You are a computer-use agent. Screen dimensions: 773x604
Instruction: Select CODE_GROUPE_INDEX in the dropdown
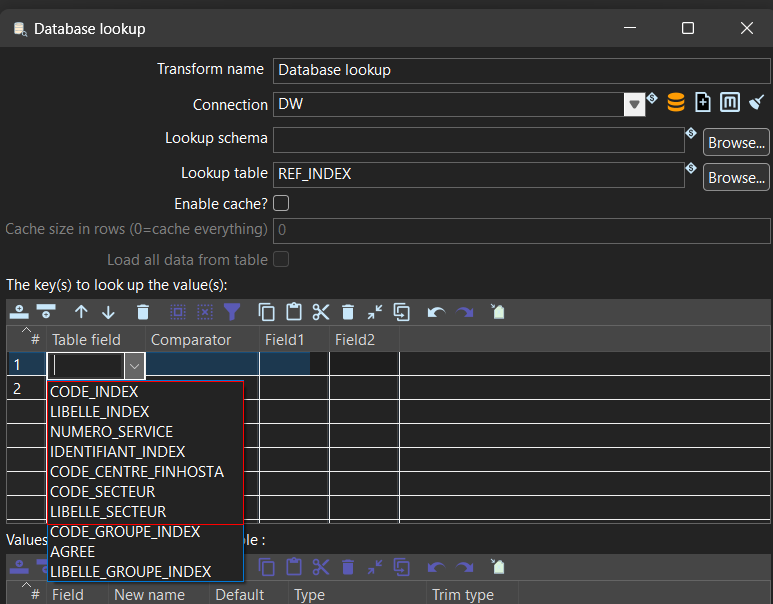(x=125, y=532)
